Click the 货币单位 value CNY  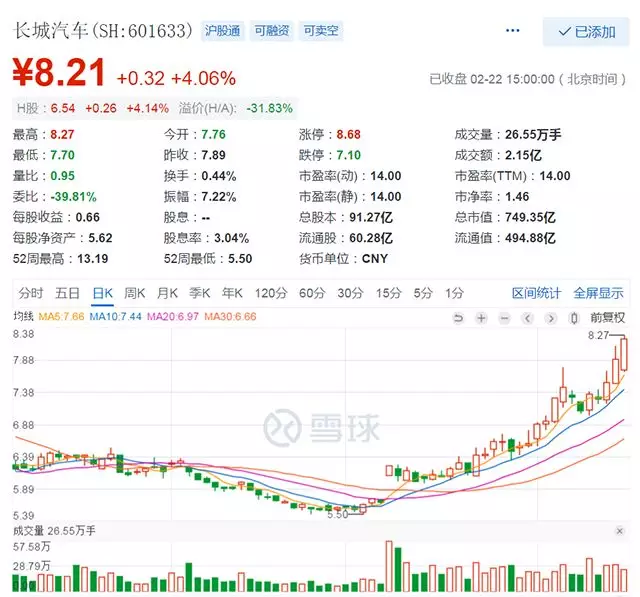(375, 259)
